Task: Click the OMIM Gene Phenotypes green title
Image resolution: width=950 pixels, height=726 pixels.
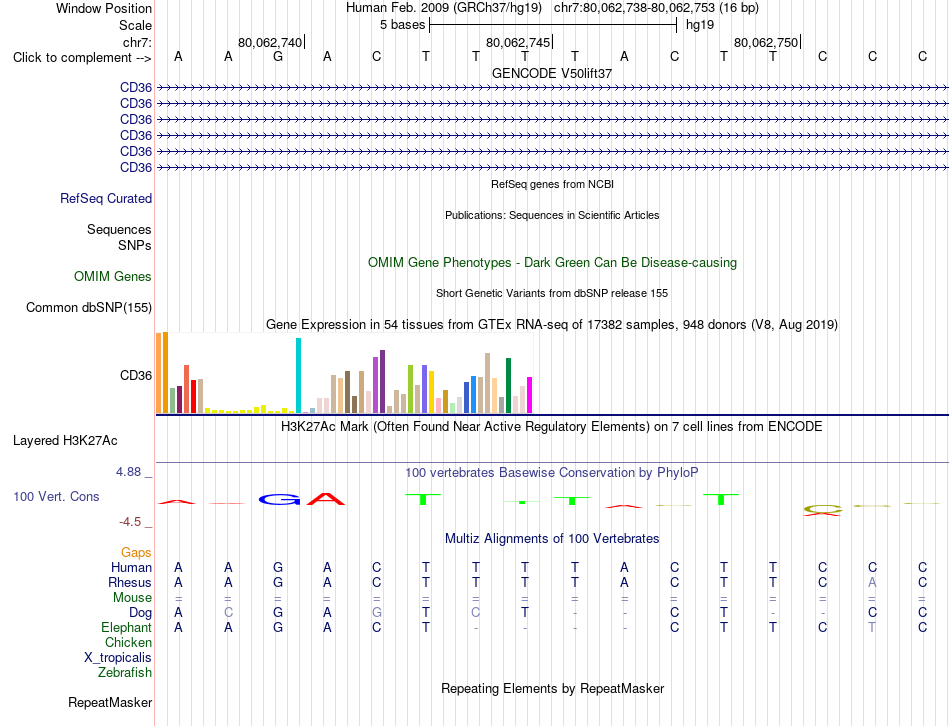Action: tap(553, 263)
